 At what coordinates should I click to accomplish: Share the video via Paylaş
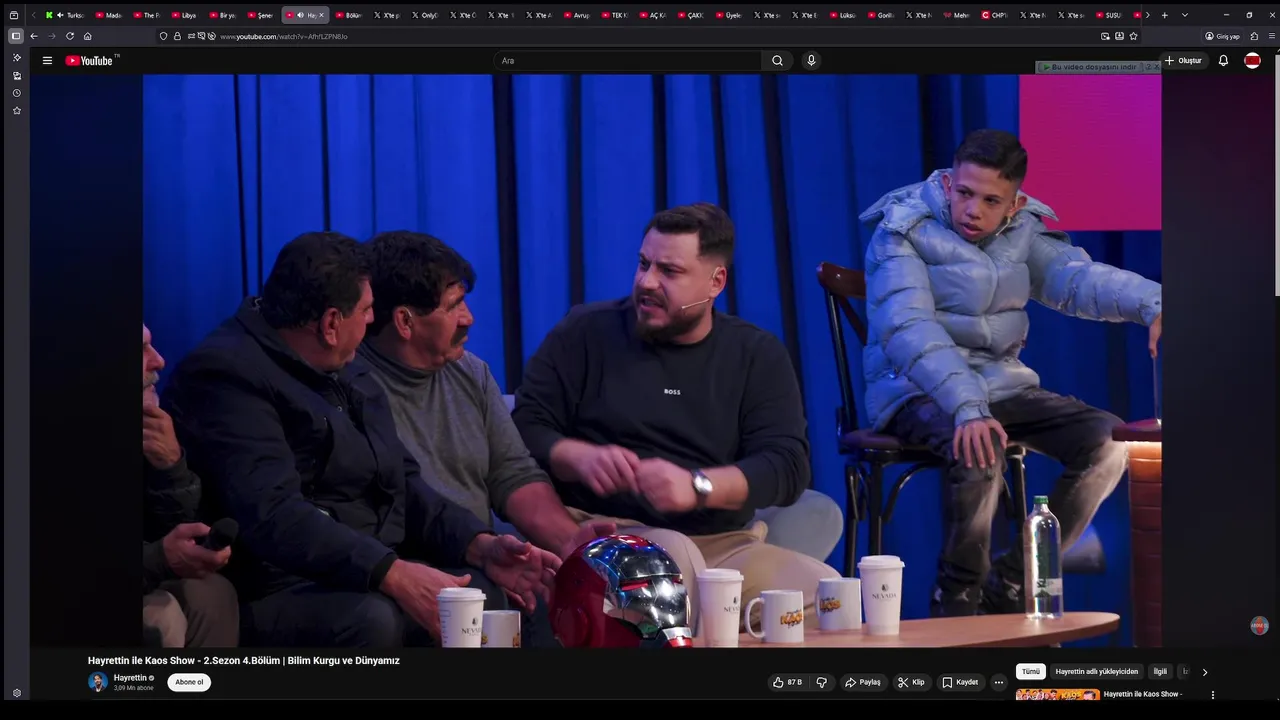863,682
